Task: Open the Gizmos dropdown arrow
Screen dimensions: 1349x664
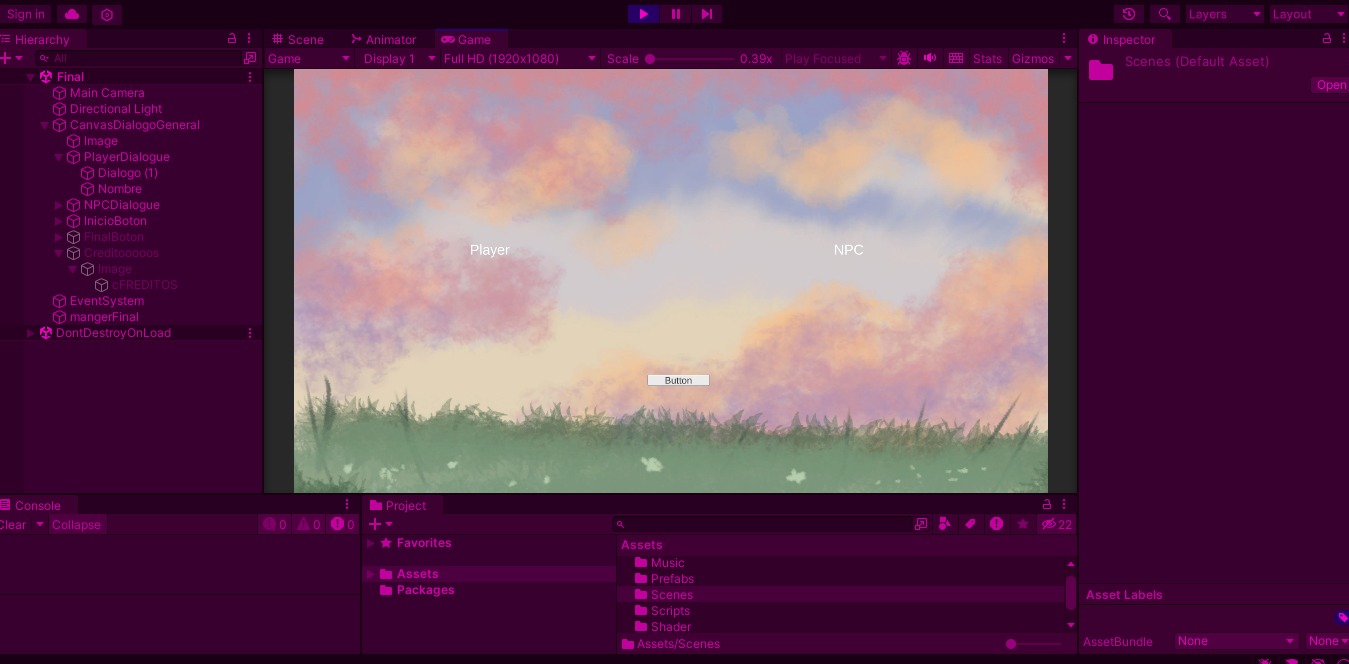Action: point(1067,58)
